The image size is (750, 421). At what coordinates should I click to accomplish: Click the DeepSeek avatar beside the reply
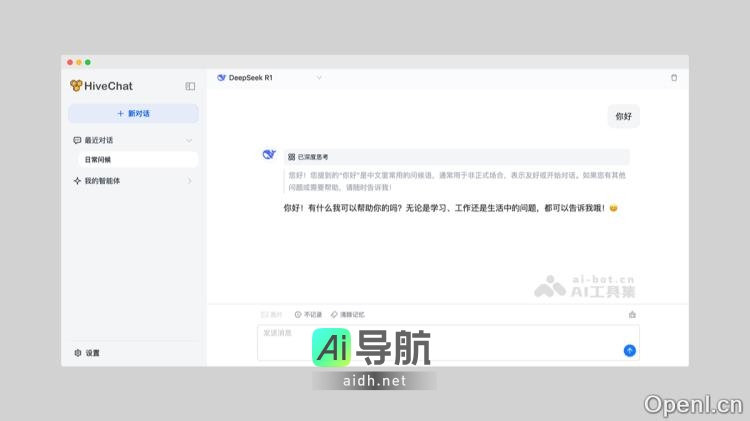coord(269,154)
